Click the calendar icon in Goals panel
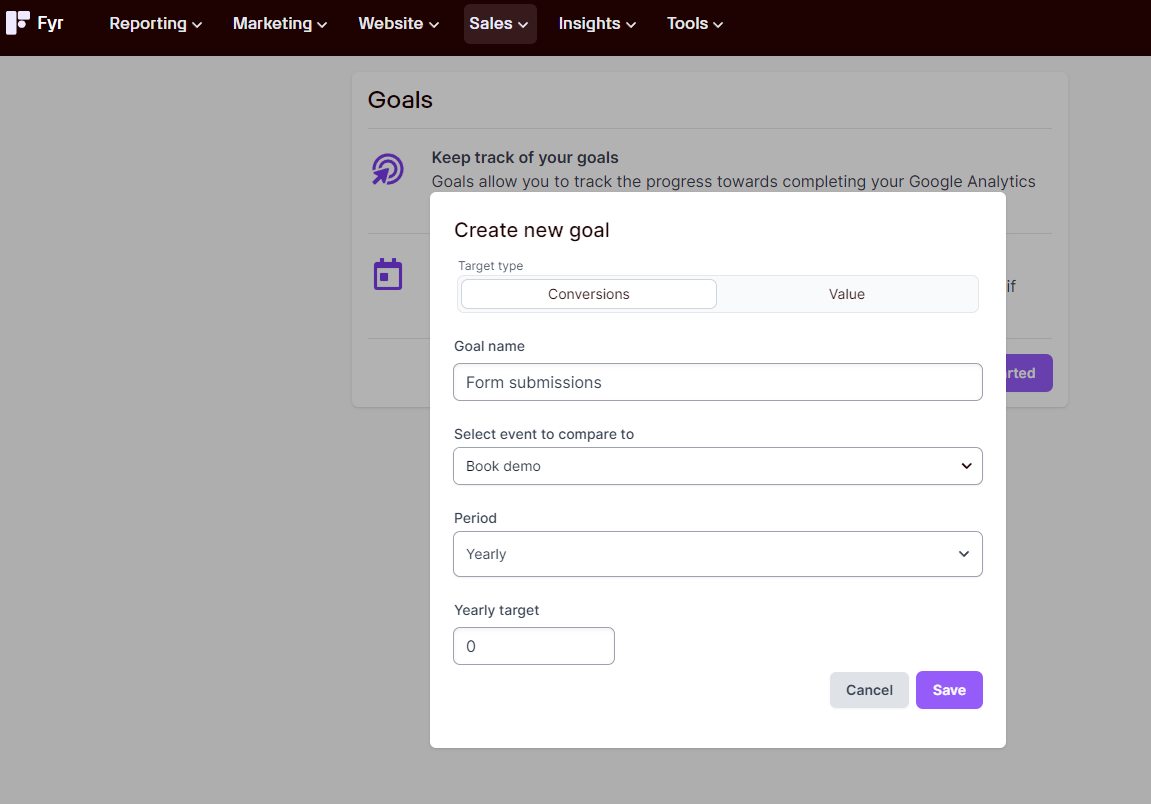Viewport: 1151px width, 804px height. pyautogui.click(x=387, y=274)
